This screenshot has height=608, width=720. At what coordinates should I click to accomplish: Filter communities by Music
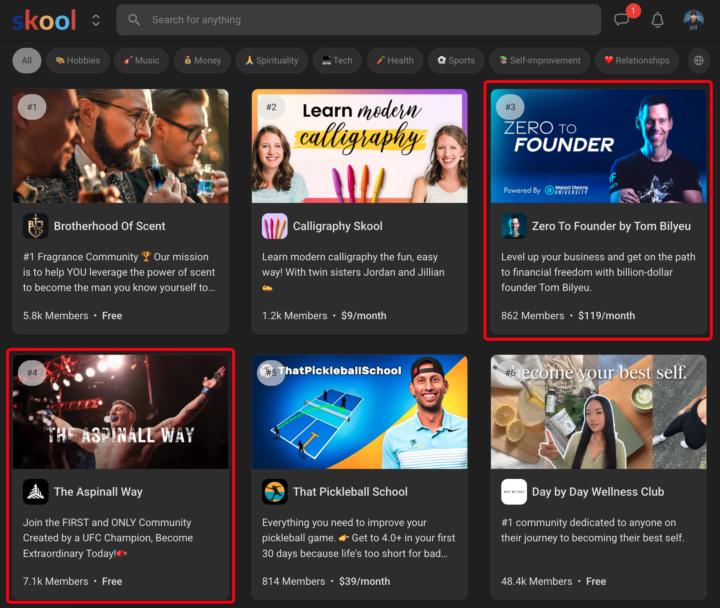coord(141,61)
